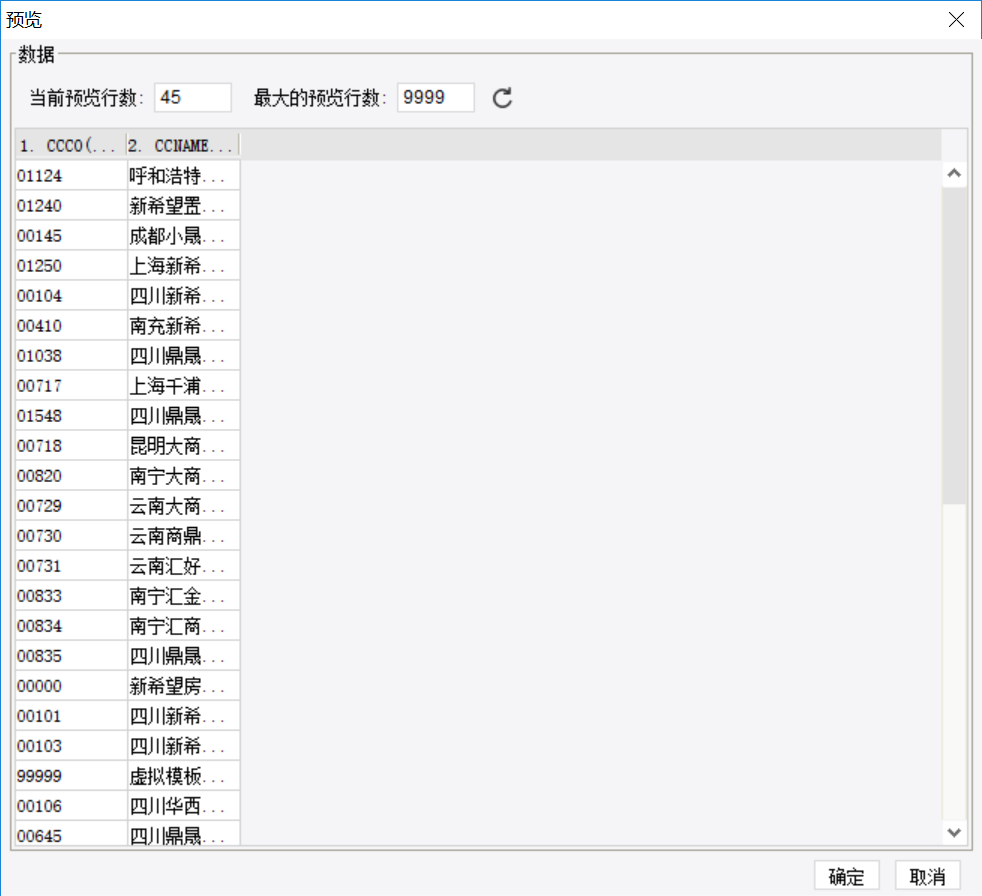This screenshot has height=896, width=982.
Task: Click the name cell 南充新希...
Action: pos(183,326)
